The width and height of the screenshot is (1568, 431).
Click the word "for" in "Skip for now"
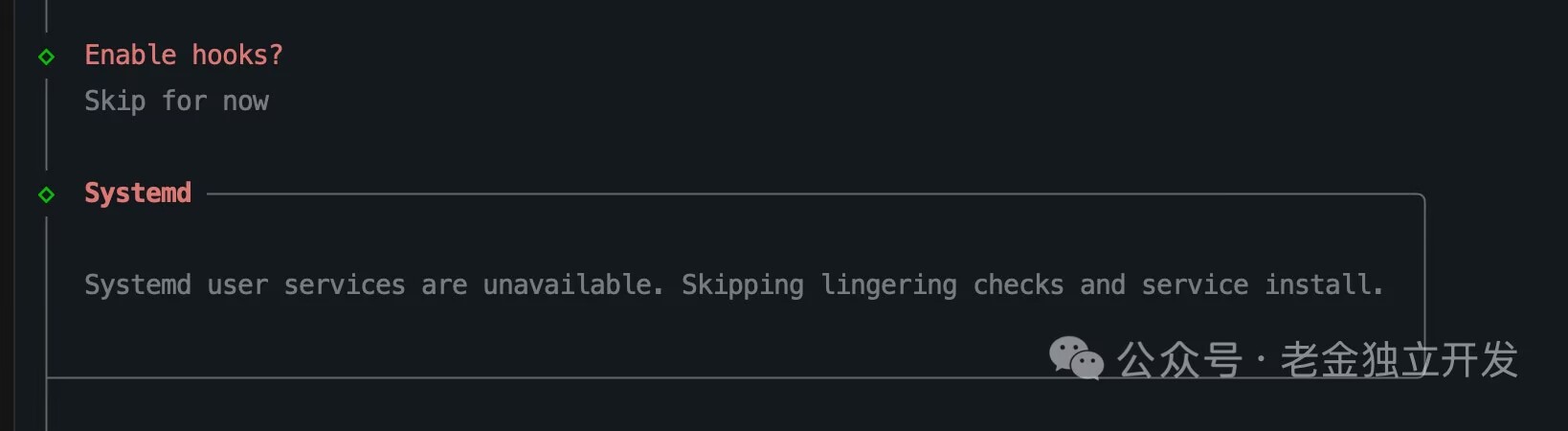(x=184, y=101)
